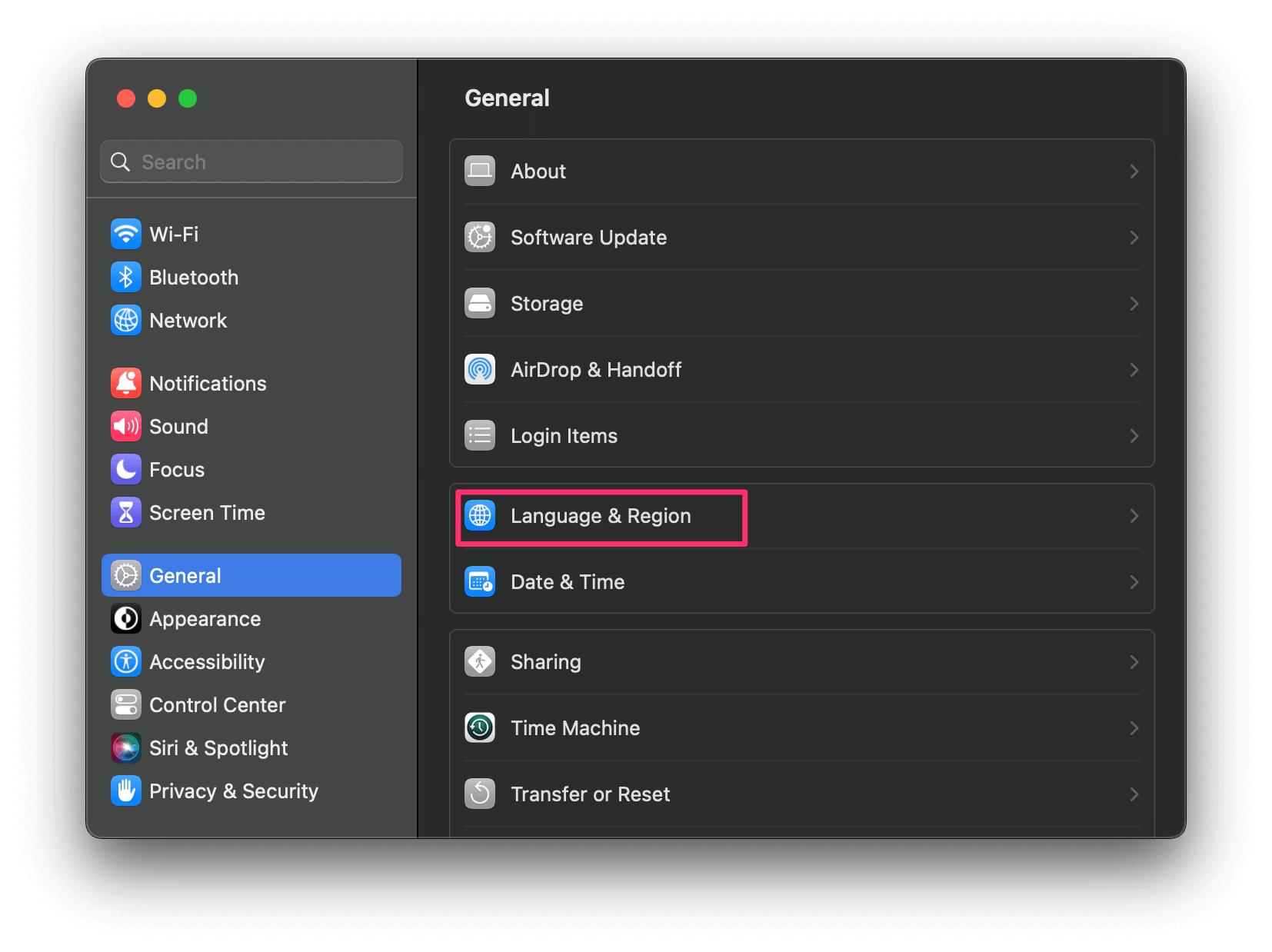Open the Time Machine label
Screen dimensions: 1272x952
coord(575,727)
